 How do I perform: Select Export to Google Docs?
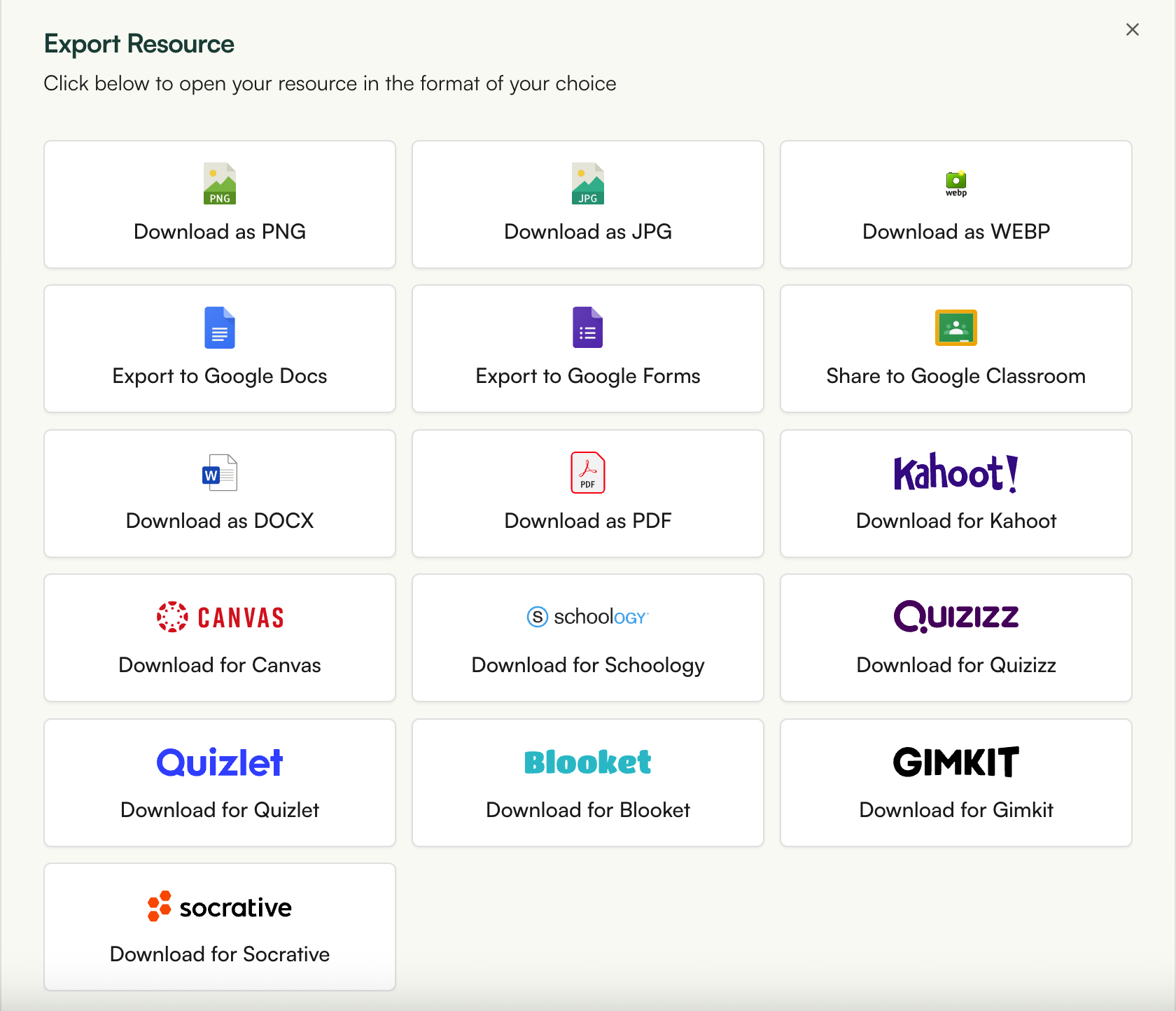[x=220, y=349]
